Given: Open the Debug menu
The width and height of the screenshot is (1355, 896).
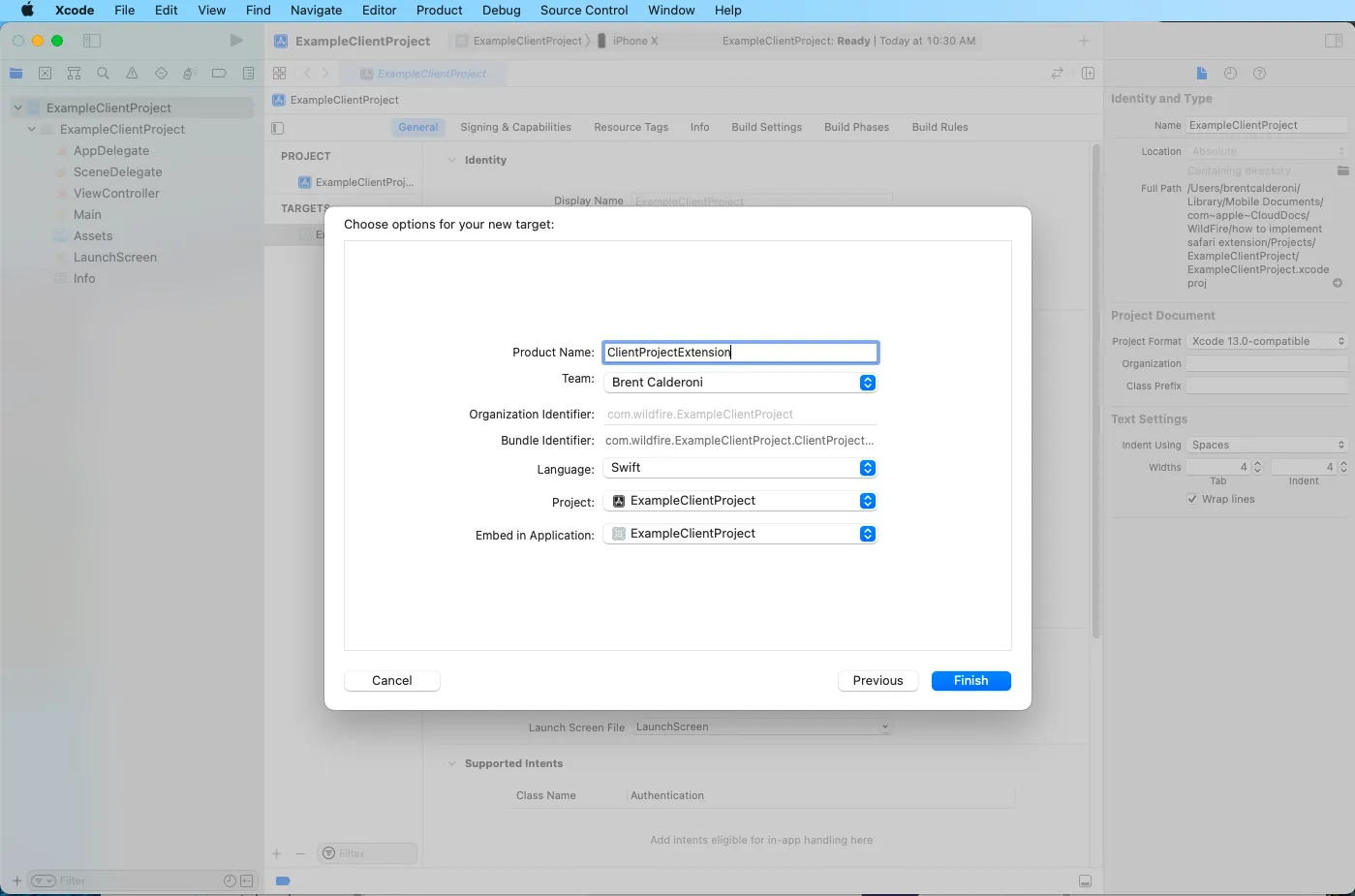Looking at the screenshot, I should coord(502,11).
